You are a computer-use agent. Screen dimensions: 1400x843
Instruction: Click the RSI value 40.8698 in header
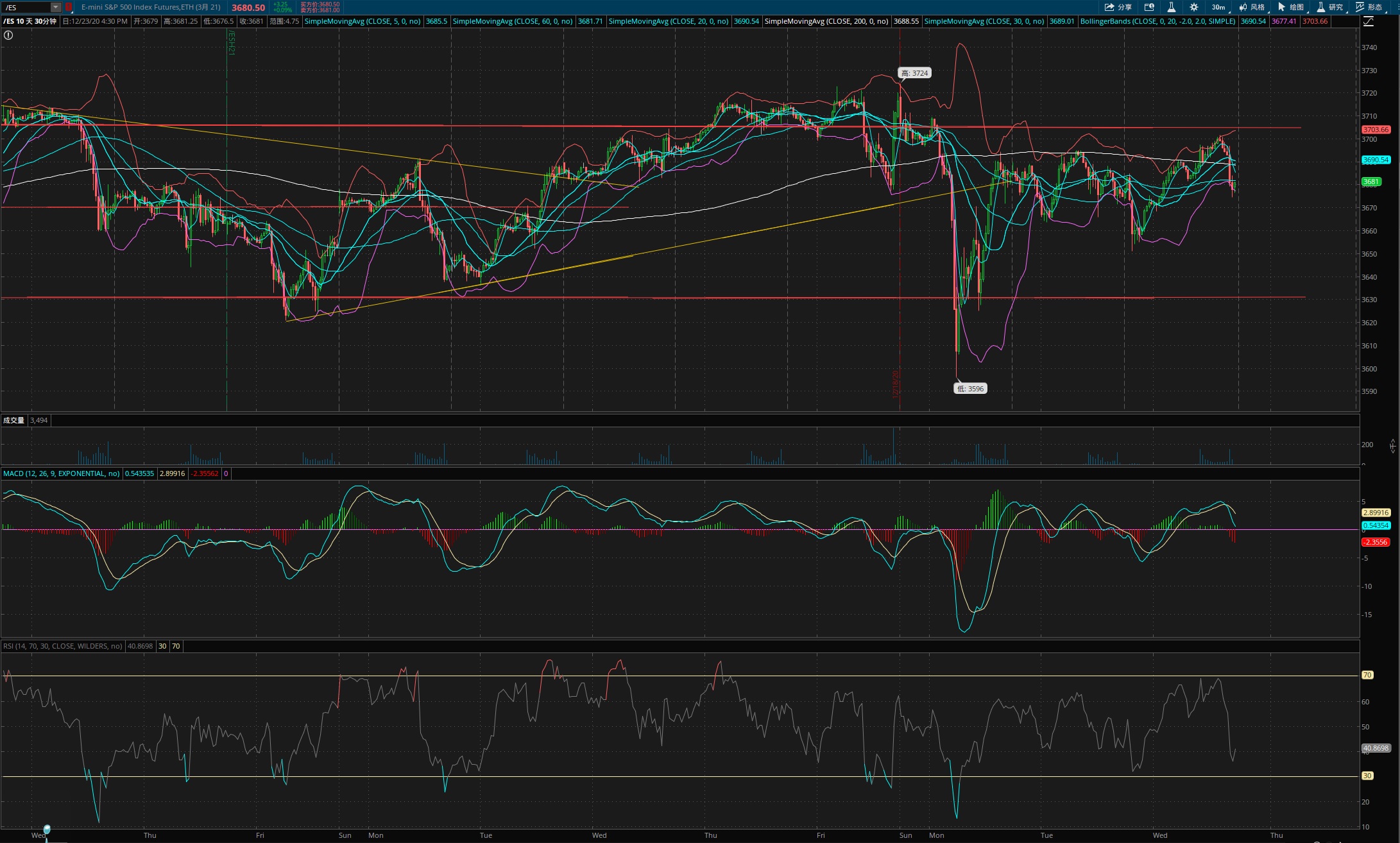[x=140, y=646]
